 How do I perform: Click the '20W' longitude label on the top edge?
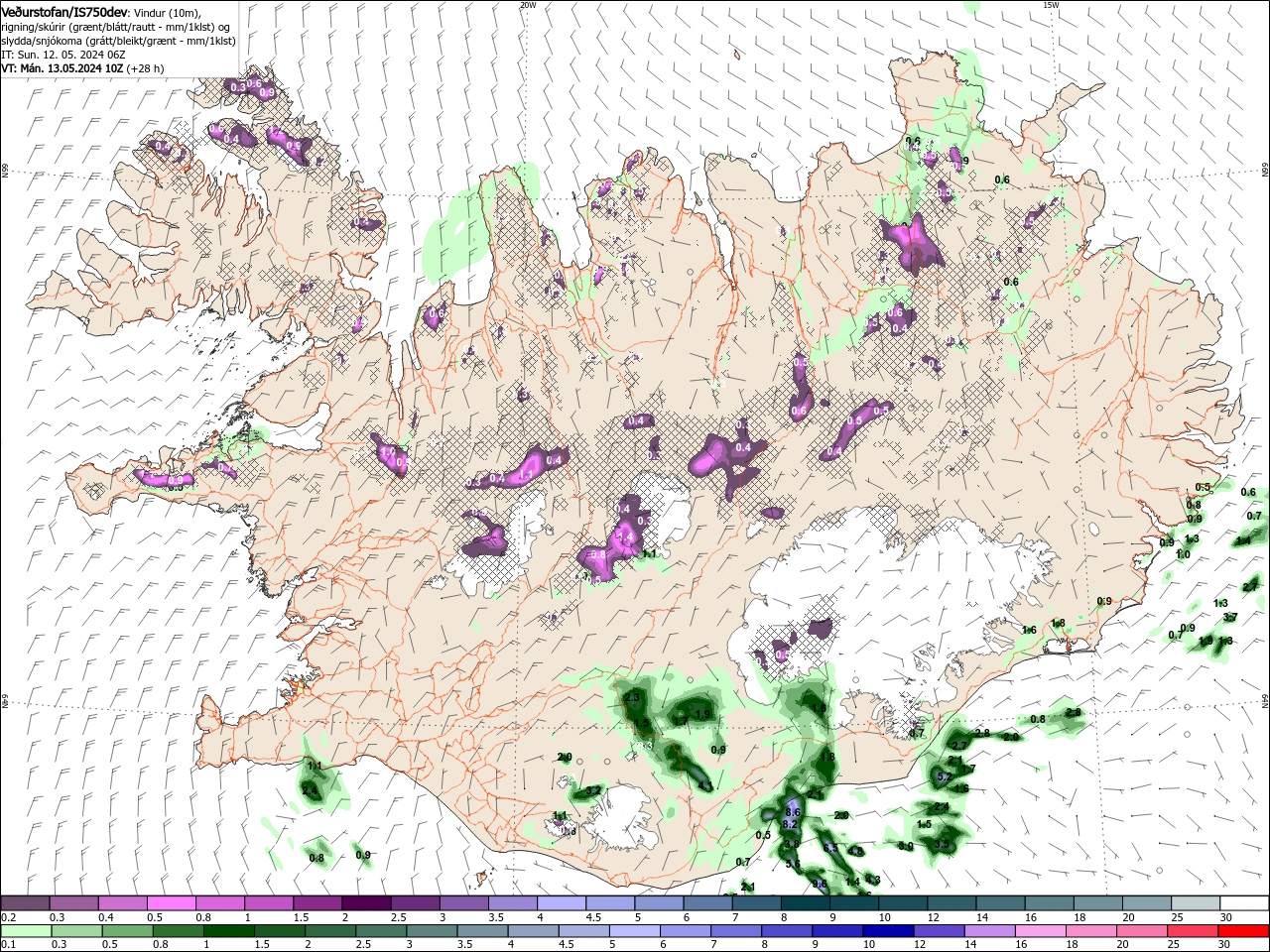[528, 4]
